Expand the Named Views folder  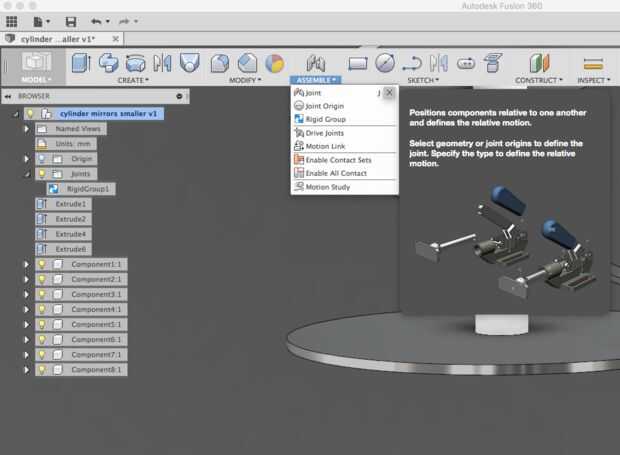click(x=26, y=129)
